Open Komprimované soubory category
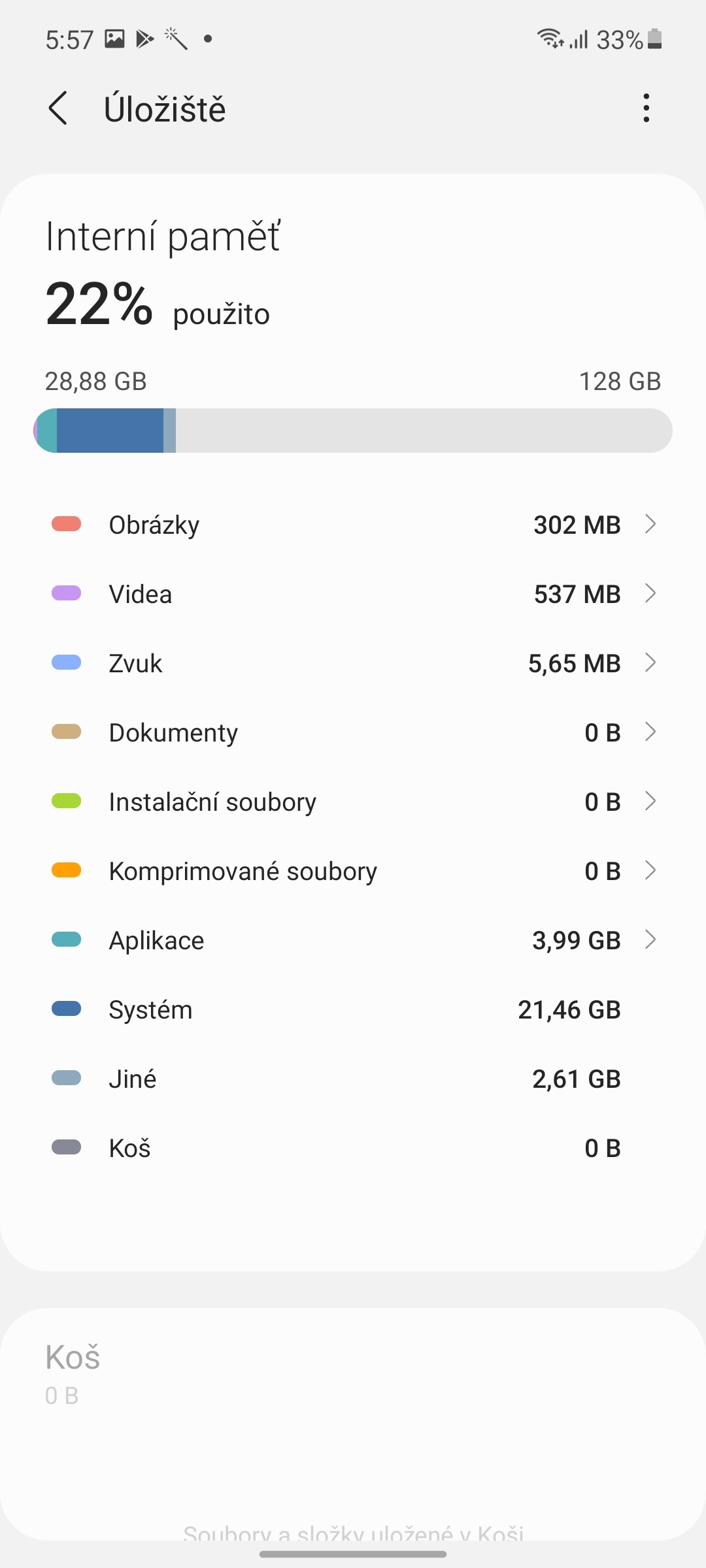 click(x=353, y=871)
